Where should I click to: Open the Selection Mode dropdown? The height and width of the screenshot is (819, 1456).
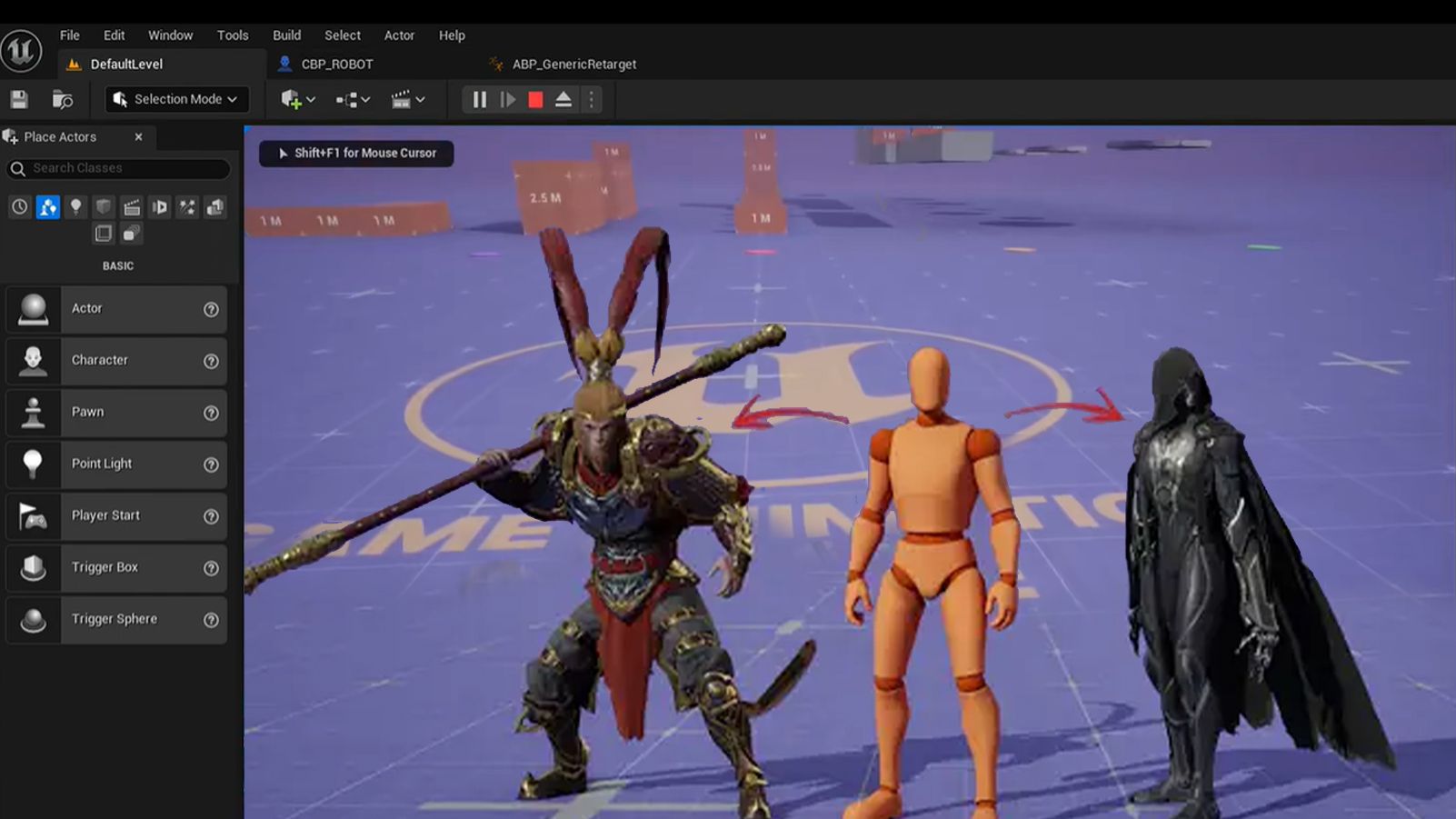coord(177,99)
